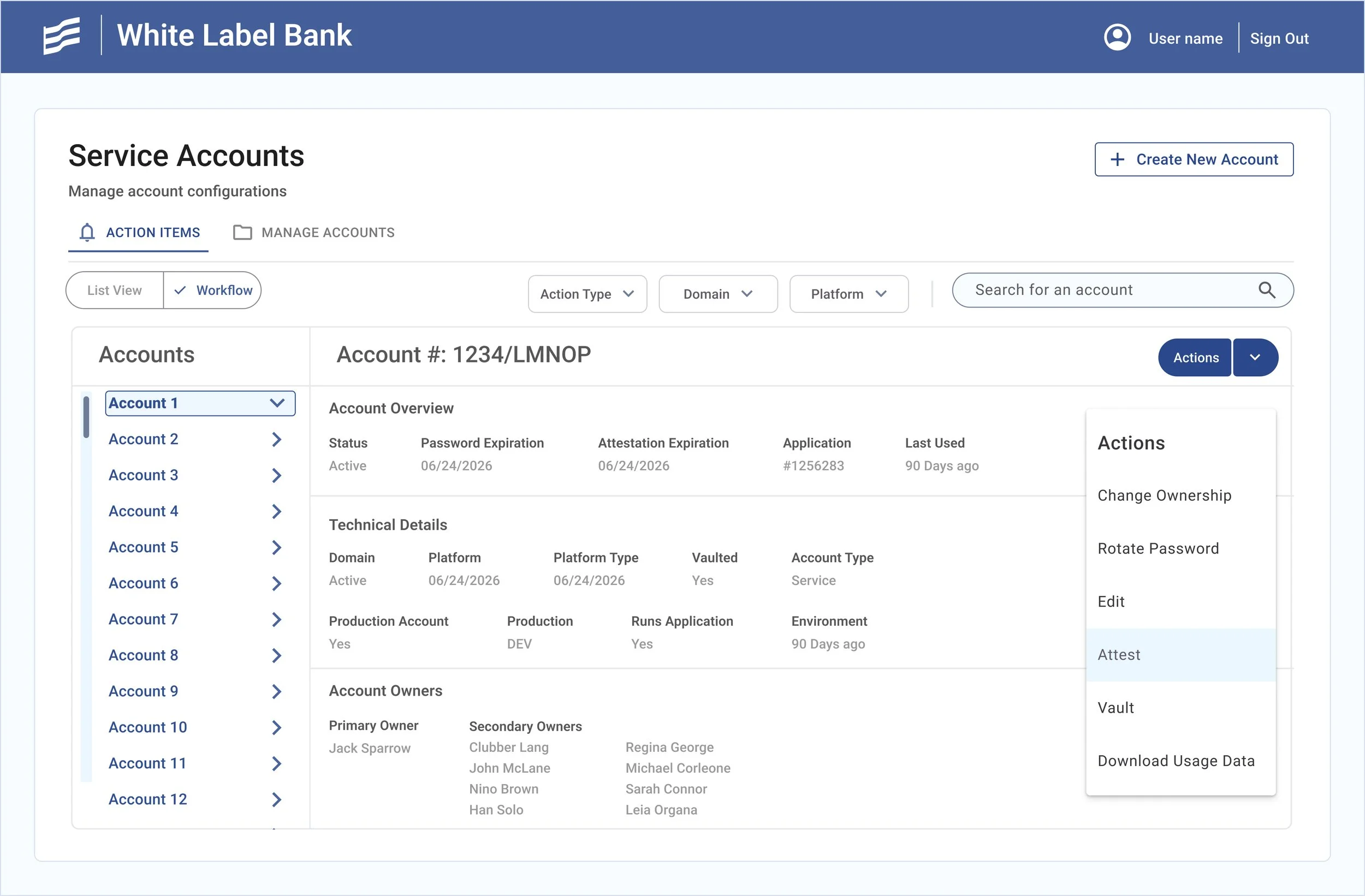Open the Action Type filter dropdown
1365x896 pixels.
point(587,294)
